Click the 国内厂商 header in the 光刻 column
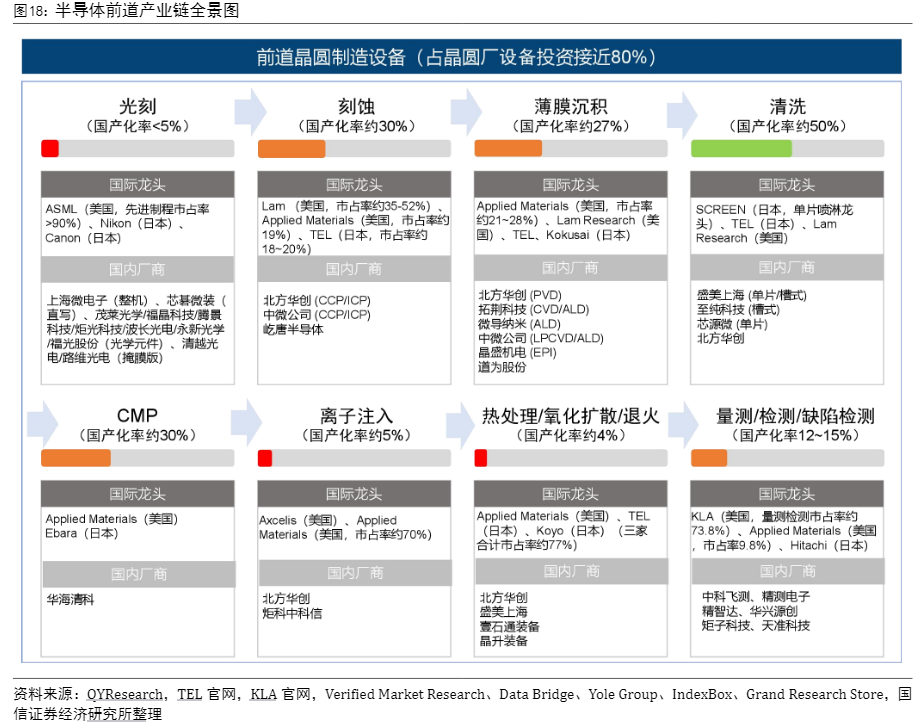922x728 pixels. 138,269
